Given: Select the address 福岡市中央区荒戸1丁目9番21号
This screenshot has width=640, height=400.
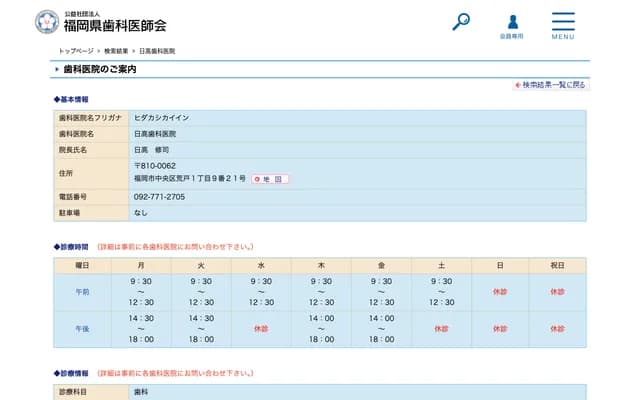Looking at the screenshot, I should [190, 178].
